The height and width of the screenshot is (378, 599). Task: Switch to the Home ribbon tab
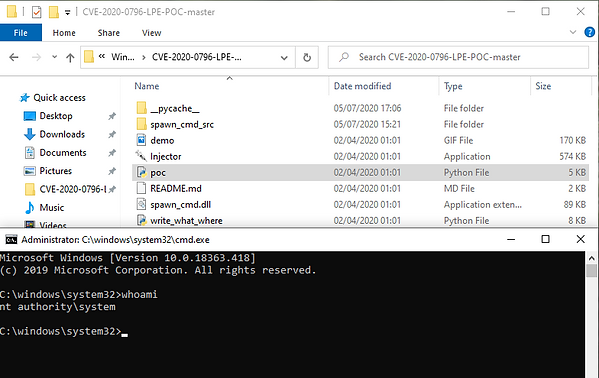point(64,33)
